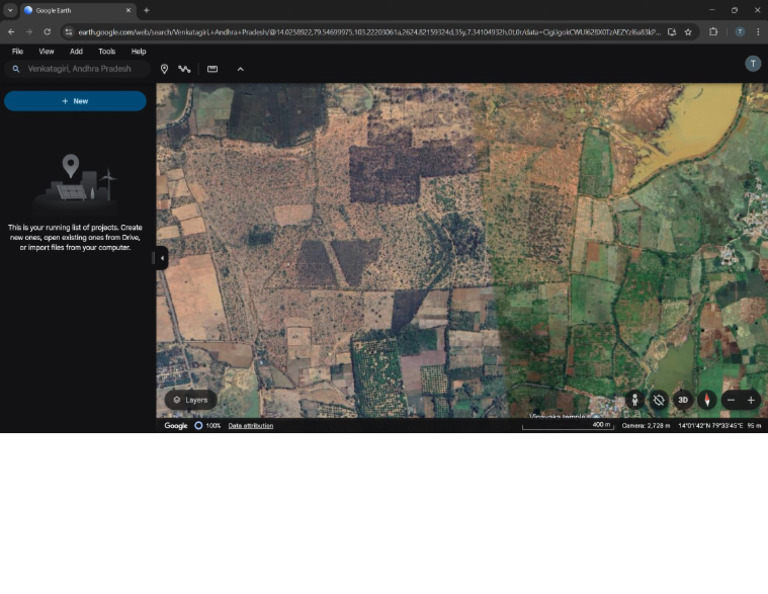Open the Layers button on map
768x594 pixels.
(x=190, y=400)
